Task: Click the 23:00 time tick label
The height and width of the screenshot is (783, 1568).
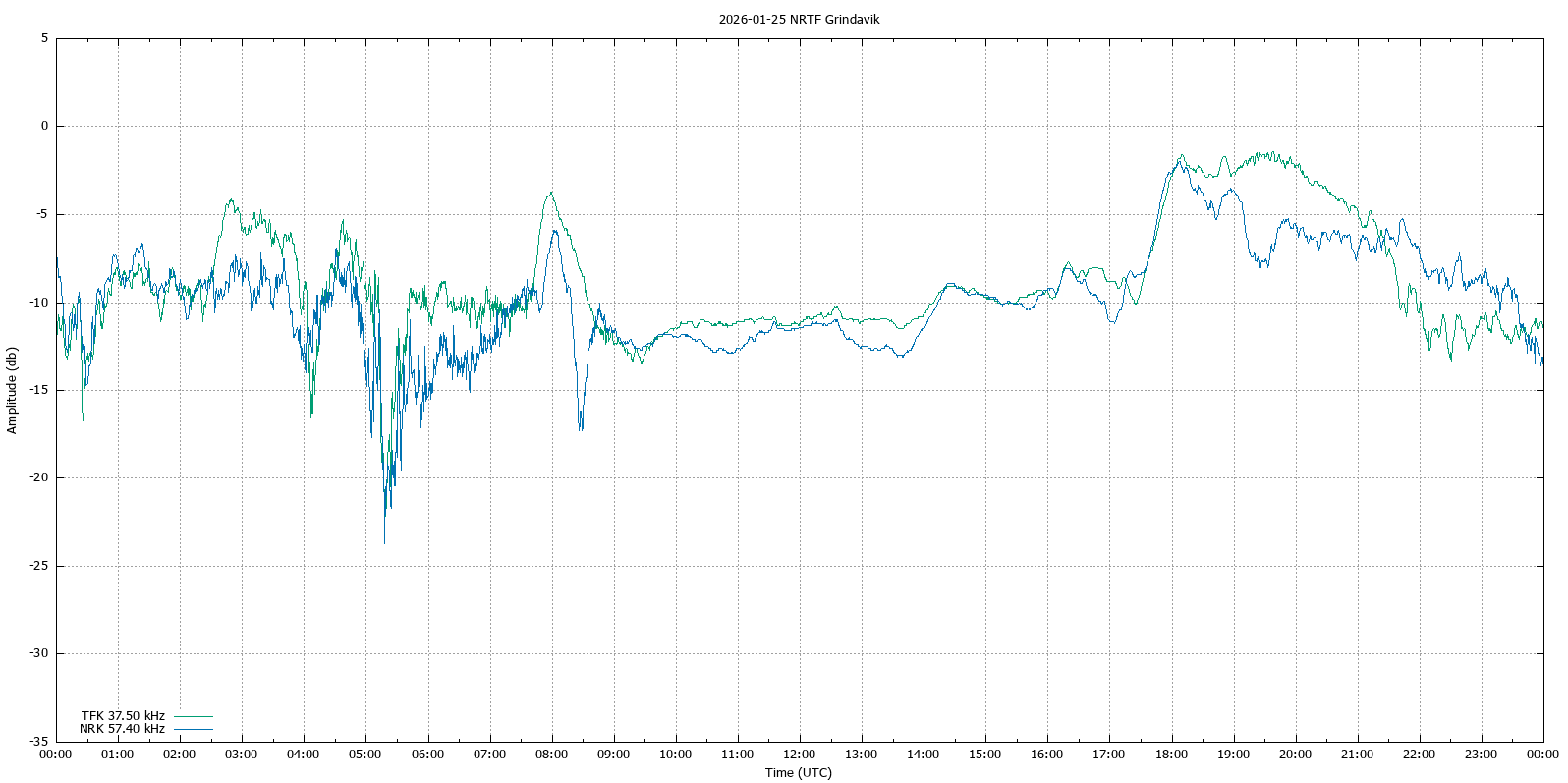Action: point(1481,755)
